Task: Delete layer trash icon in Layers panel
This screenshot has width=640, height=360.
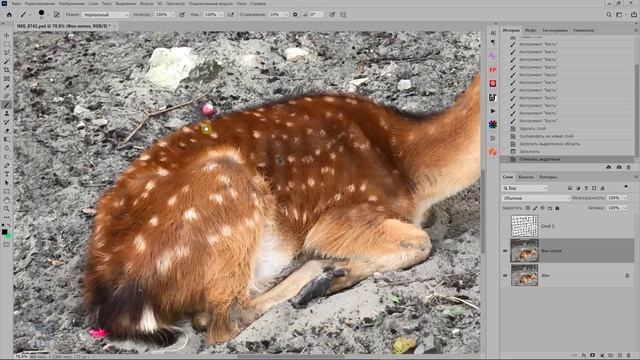Action: pyautogui.click(x=629, y=356)
